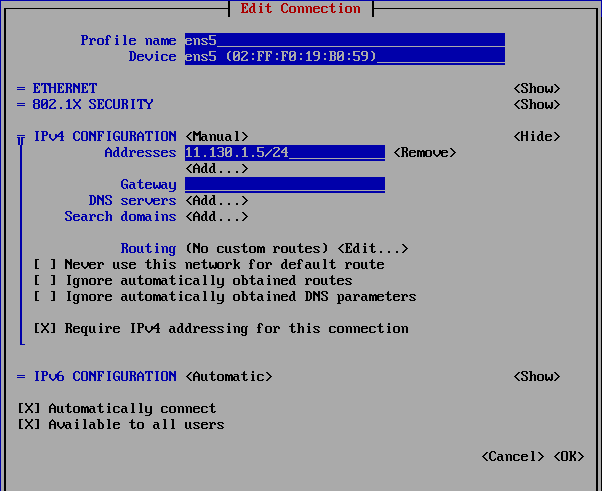The height and width of the screenshot is (491, 602).
Task: Toggle ignore automatically obtained DNS parameters
Action: click(x=44, y=296)
